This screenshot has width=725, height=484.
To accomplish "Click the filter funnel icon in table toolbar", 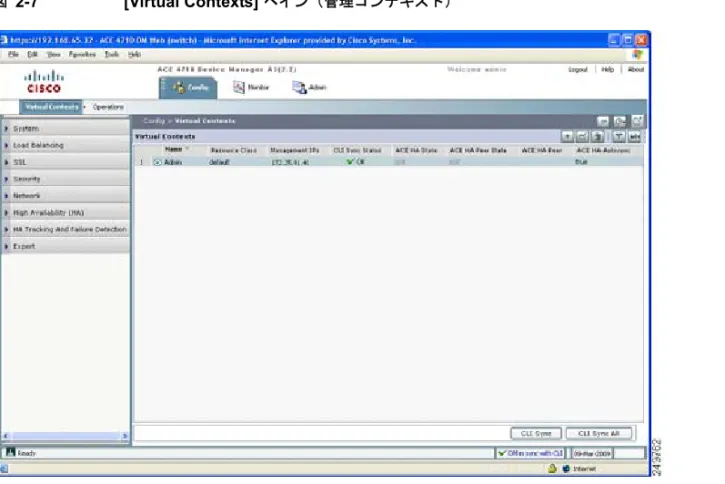I will click(619, 136).
